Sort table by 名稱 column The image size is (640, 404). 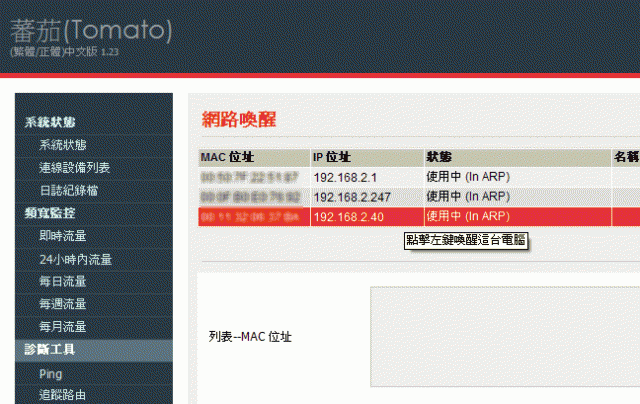pyautogui.click(x=626, y=157)
